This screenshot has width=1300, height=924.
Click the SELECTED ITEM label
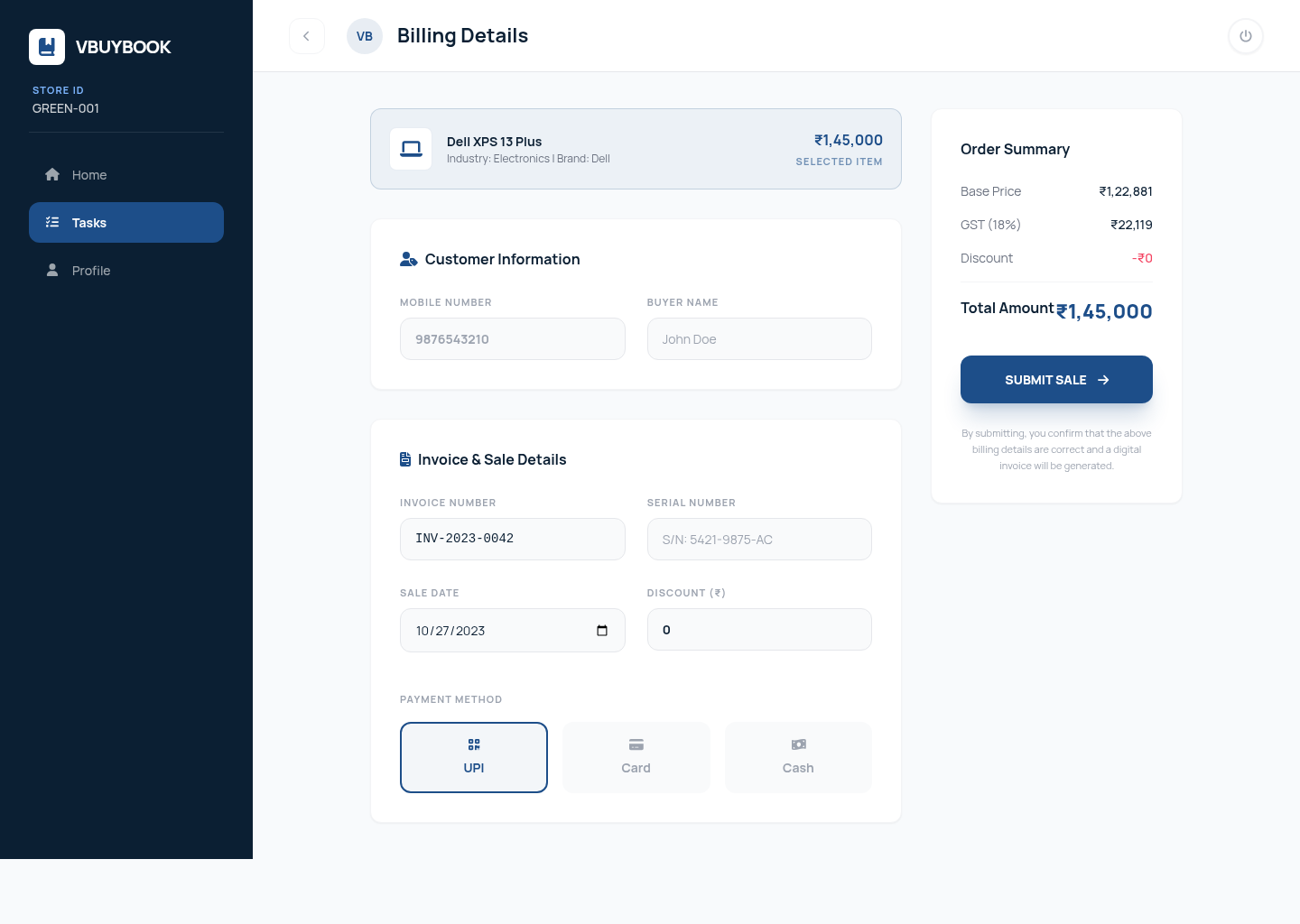839,162
